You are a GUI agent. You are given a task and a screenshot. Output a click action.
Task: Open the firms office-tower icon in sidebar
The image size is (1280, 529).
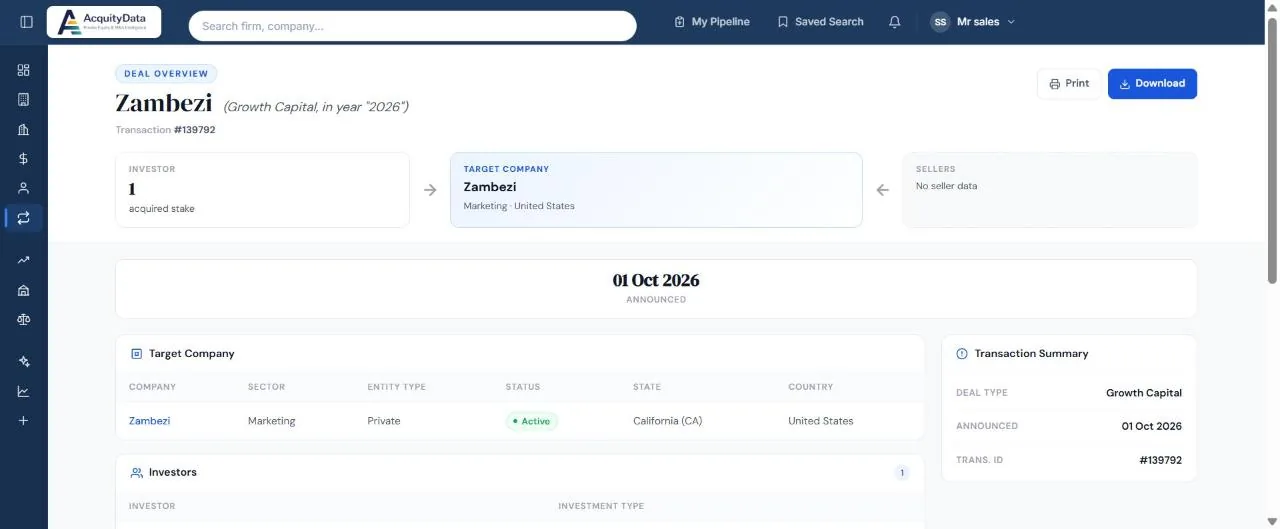pyautogui.click(x=24, y=129)
